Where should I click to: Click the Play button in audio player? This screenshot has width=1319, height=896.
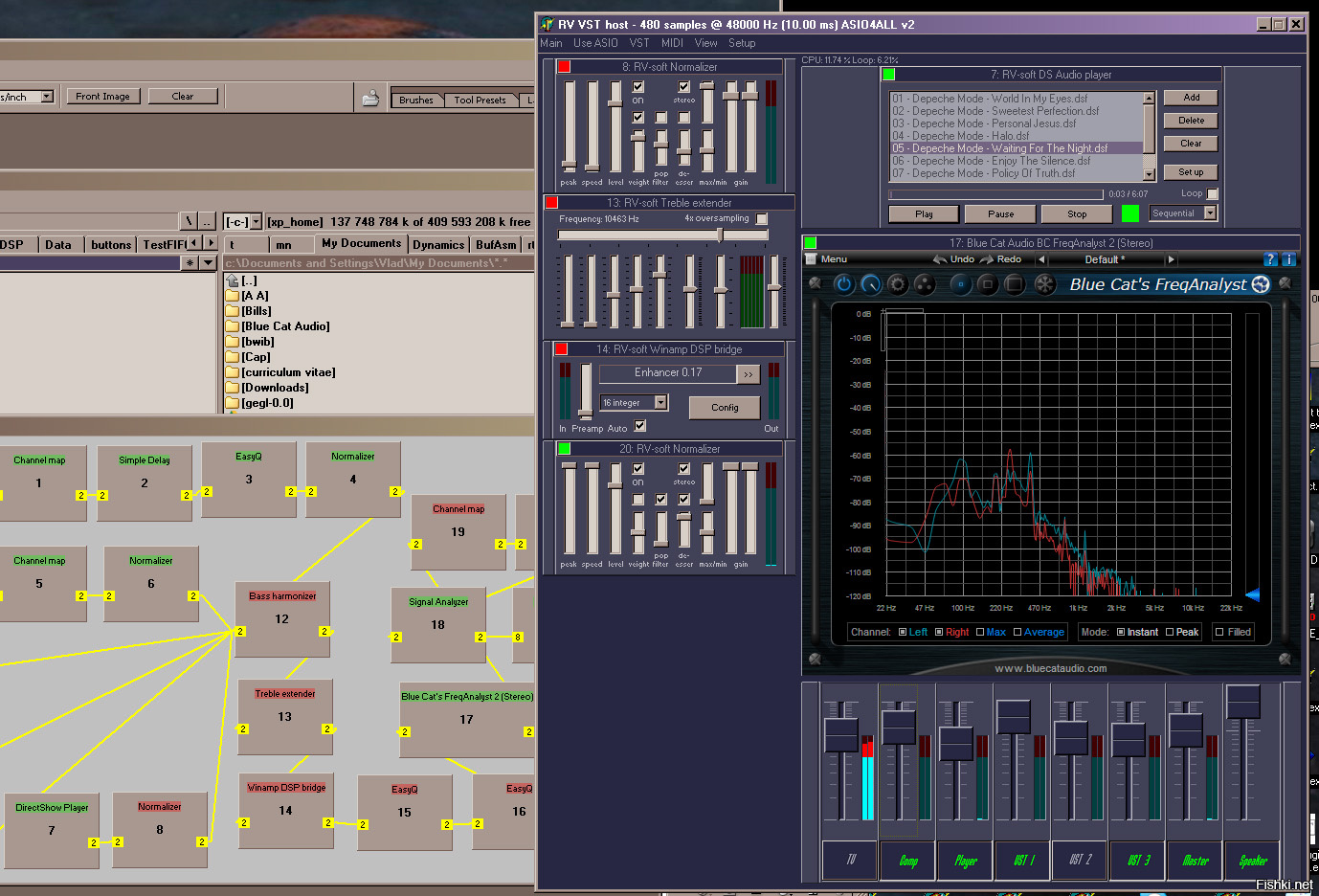tap(924, 214)
